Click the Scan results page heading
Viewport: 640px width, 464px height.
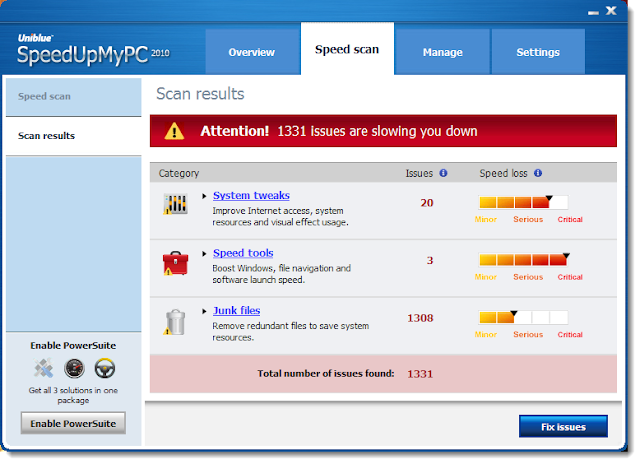click(200, 94)
